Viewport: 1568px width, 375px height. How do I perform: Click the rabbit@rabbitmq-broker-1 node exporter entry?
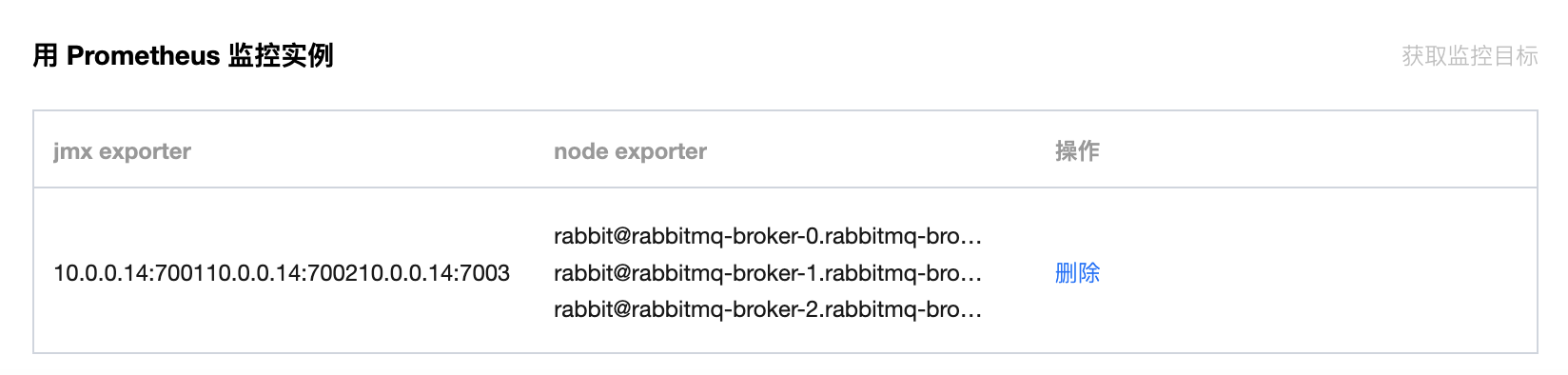click(x=767, y=273)
